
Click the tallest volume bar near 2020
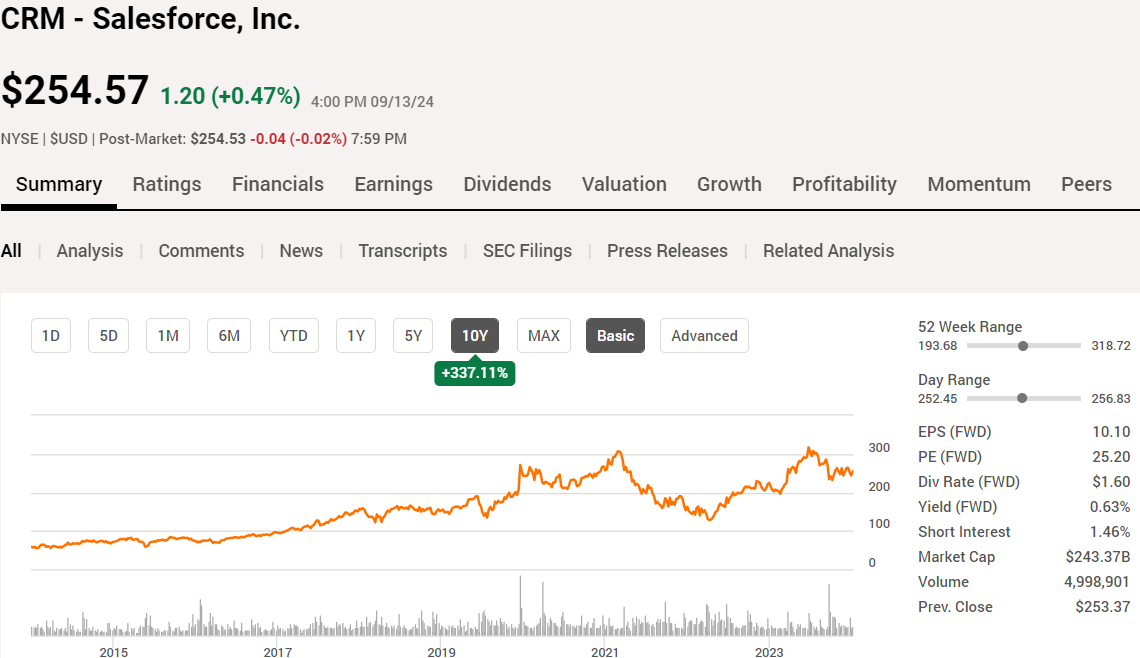click(x=520, y=606)
